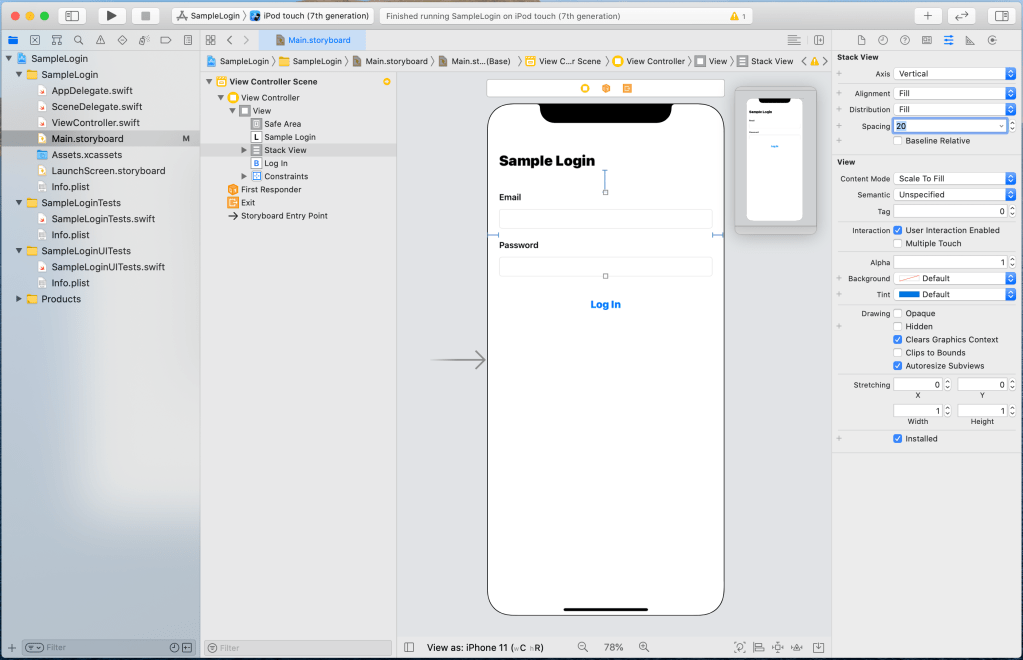This screenshot has width=1023, height=660.
Task: Click the zoom in magnifier on canvas
Action: pyautogui.click(x=644, y=647)
